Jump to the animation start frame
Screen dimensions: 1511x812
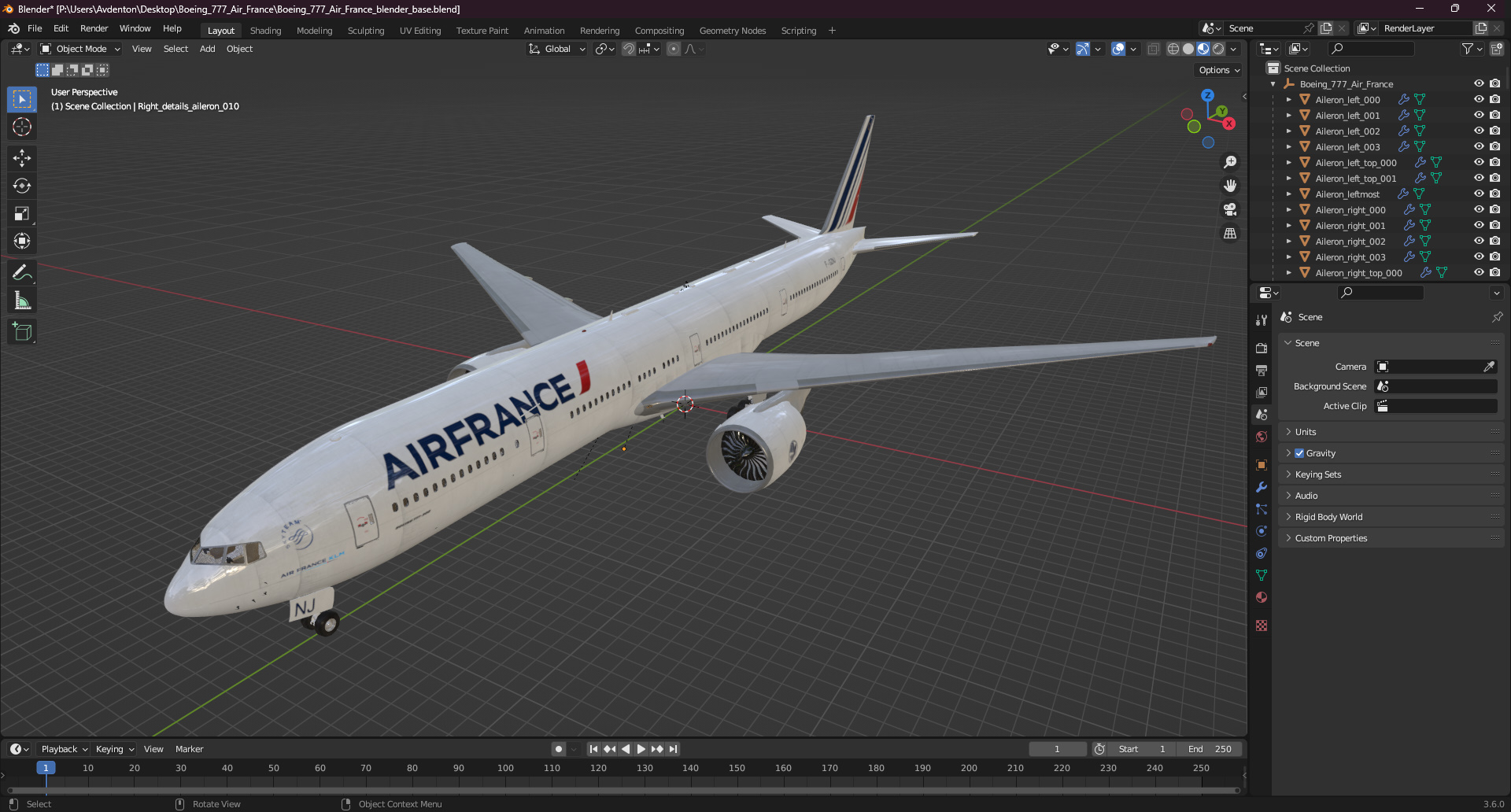click(593, 749)
